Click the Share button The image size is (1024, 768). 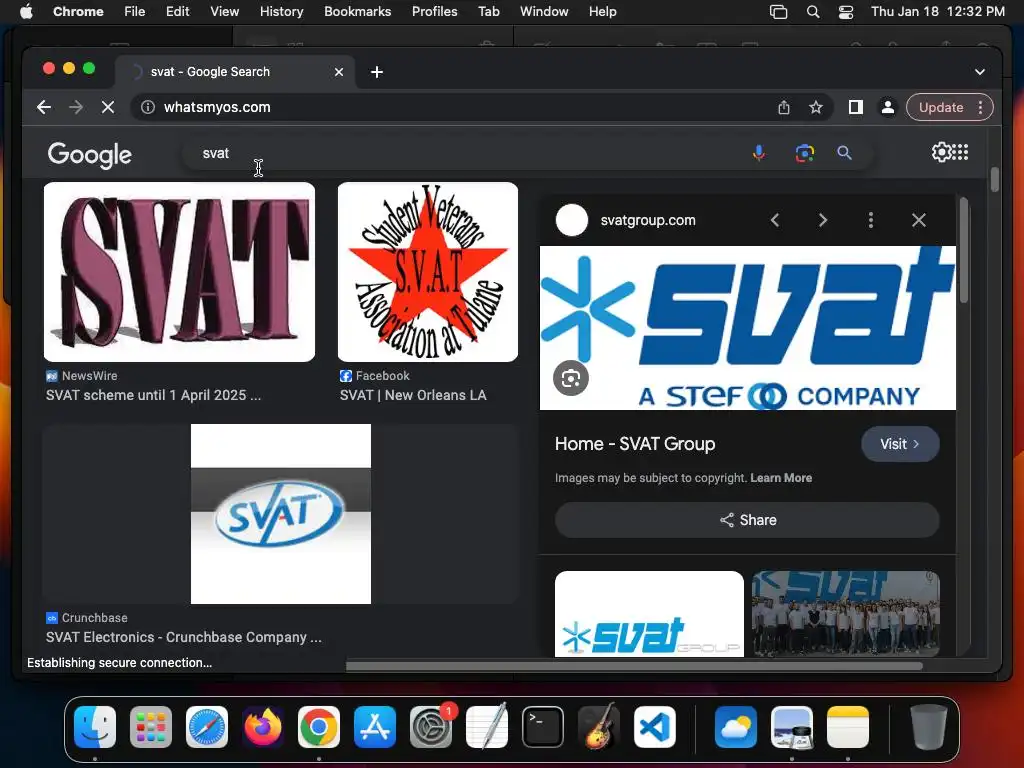[x=747, y=520]
